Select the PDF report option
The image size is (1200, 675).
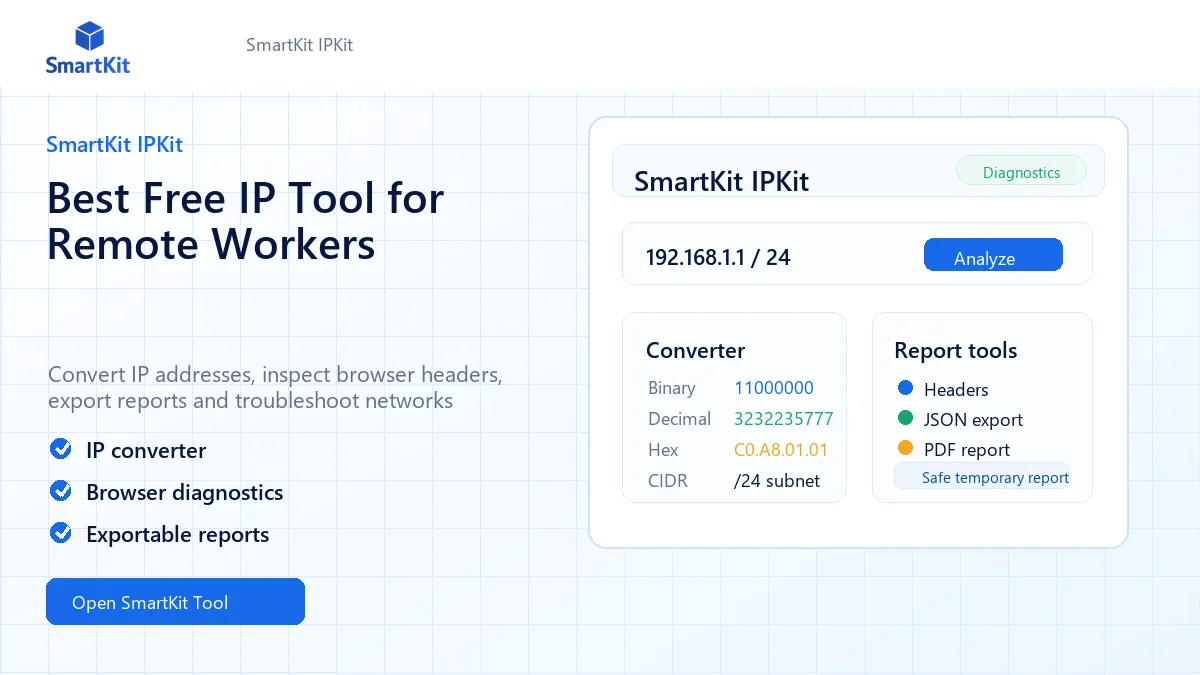(967, 449)
